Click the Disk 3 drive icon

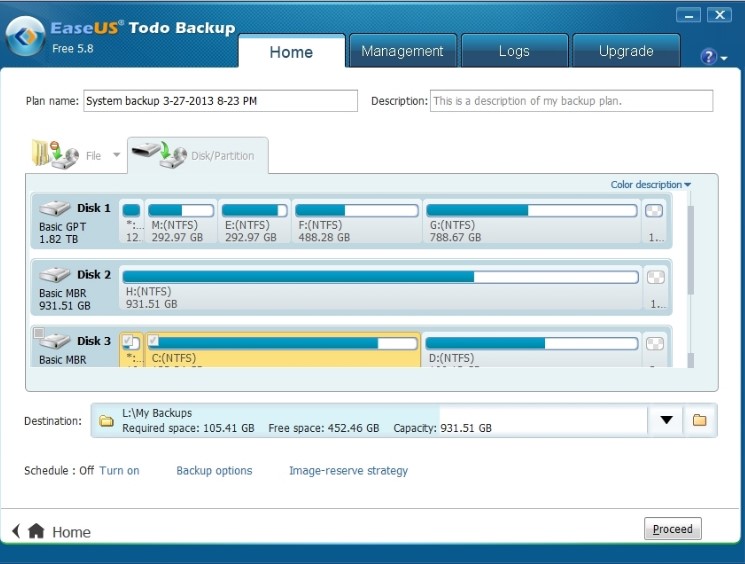[x=55, y=341]
